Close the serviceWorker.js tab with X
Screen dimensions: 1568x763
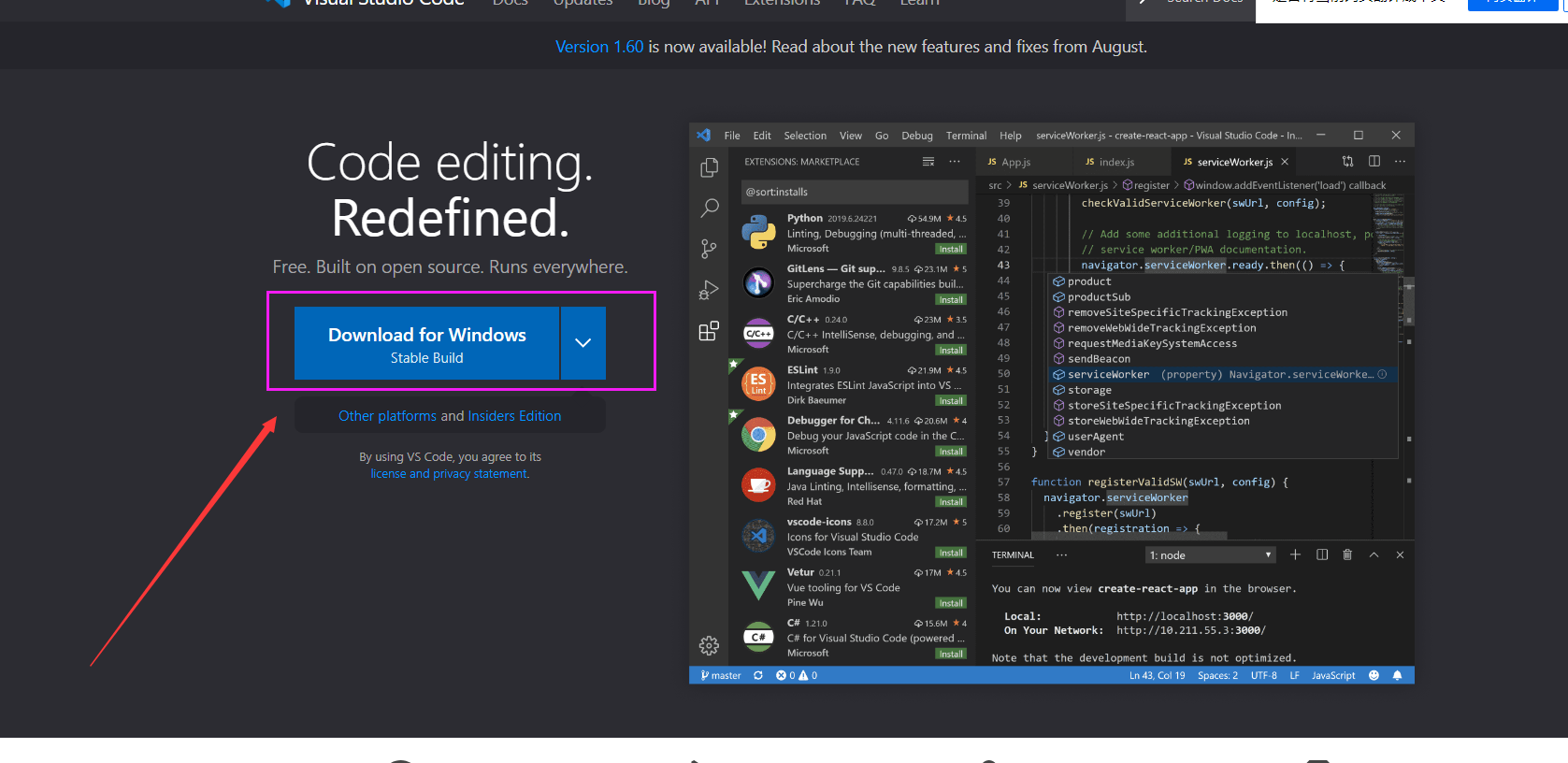click(x=1285, y=162)
